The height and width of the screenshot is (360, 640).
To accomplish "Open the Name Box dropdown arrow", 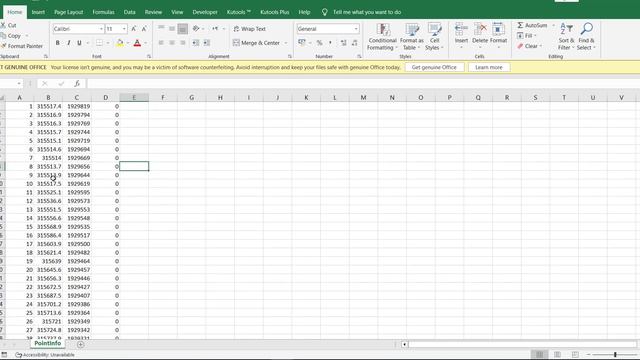I will (19, 84).
